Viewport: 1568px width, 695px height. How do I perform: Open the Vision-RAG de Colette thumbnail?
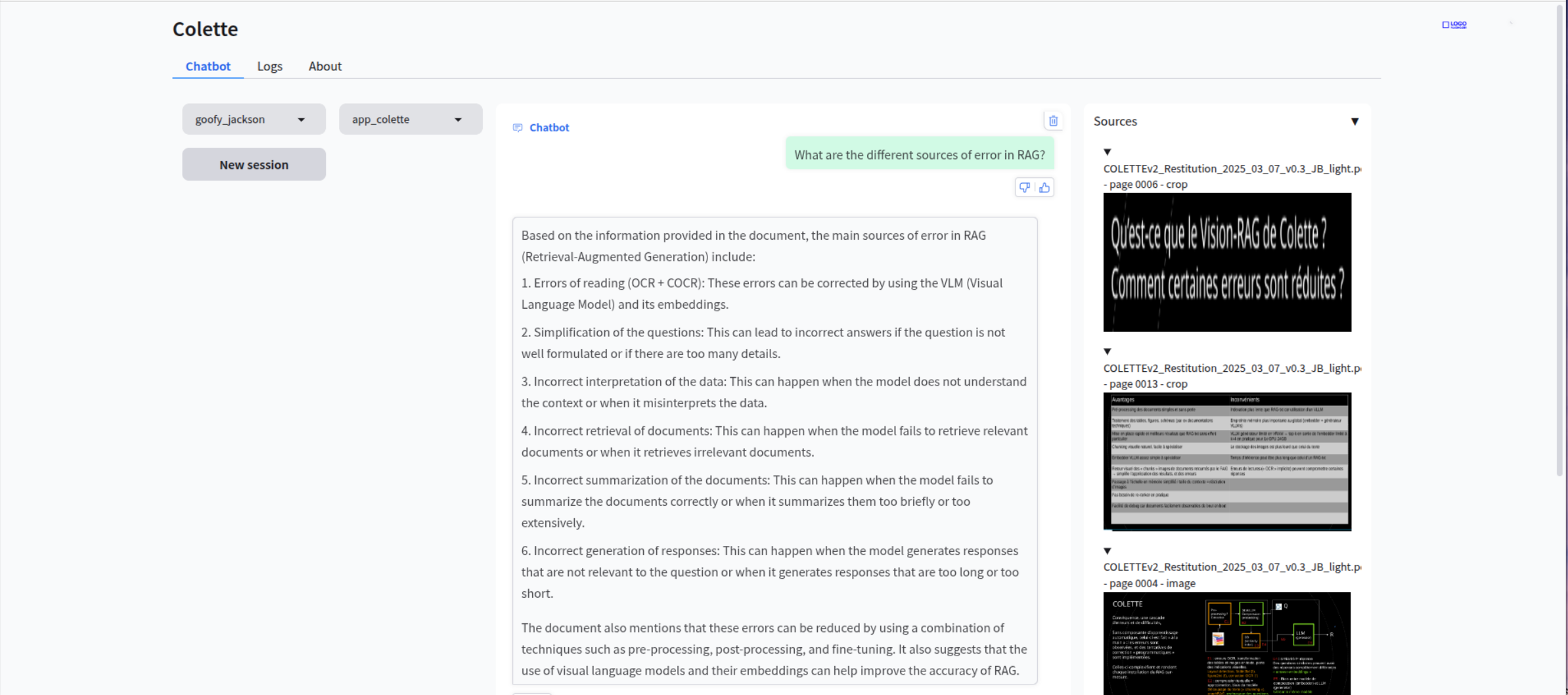click(1227, 262)
